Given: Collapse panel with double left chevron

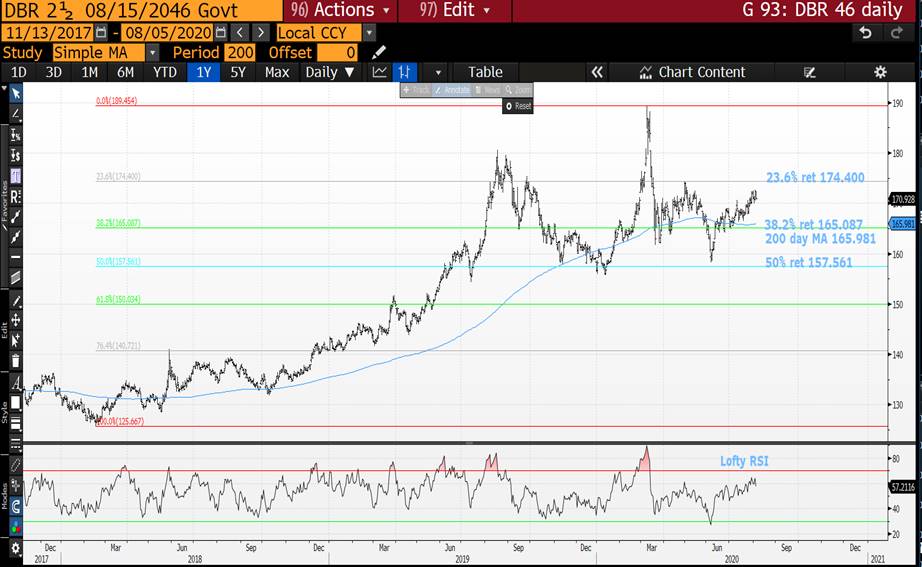Looking at the screenshot, I should click(x=597, y=72).
